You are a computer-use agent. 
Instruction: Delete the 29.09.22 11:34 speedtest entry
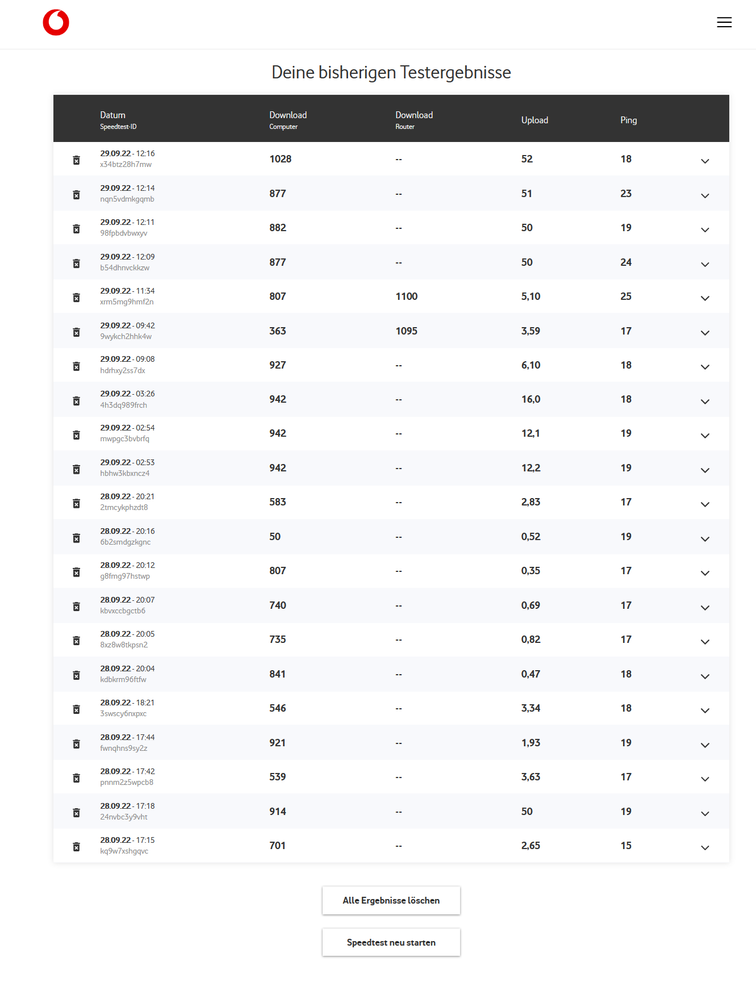(x=76, y=297)
